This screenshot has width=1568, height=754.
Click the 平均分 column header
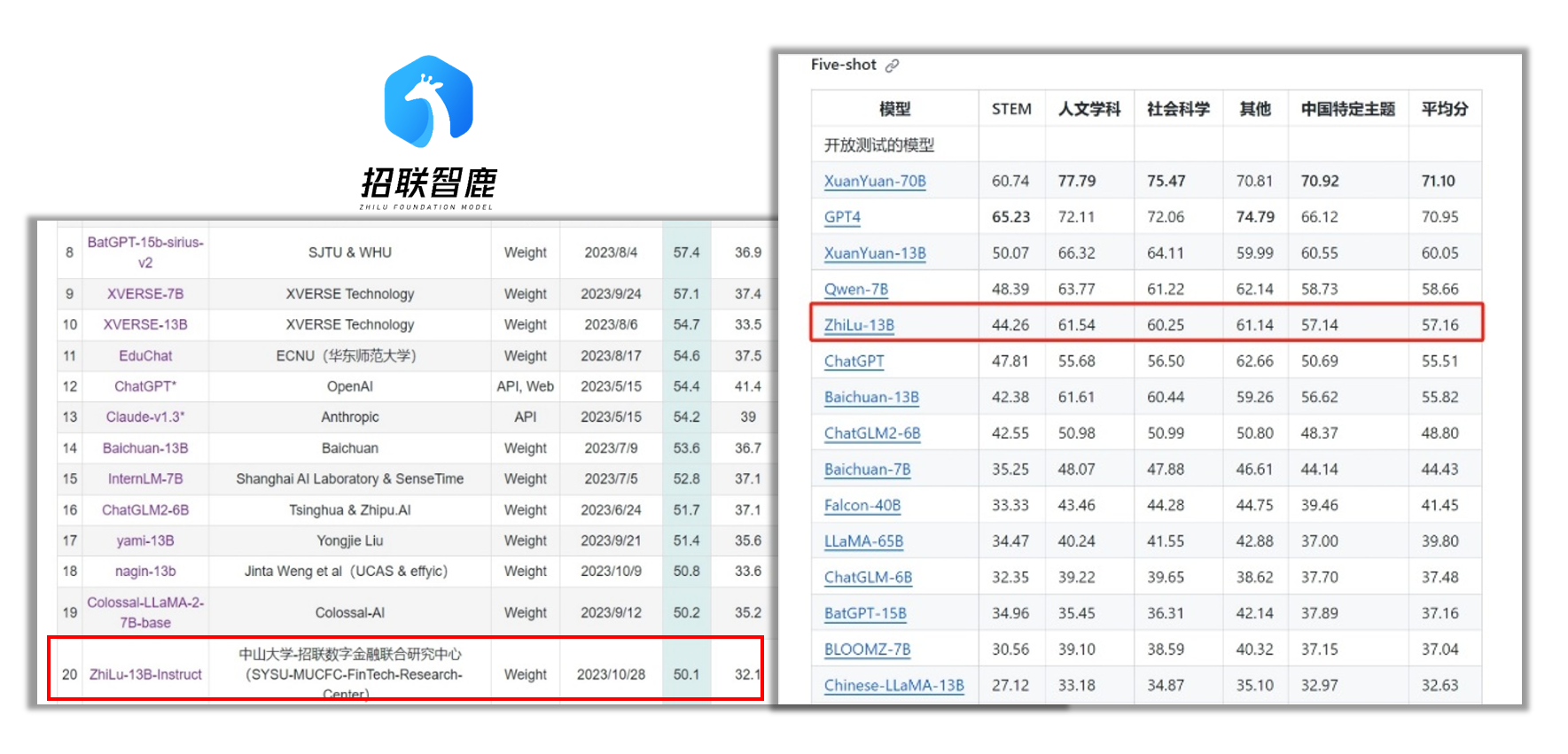point(1444,109)
